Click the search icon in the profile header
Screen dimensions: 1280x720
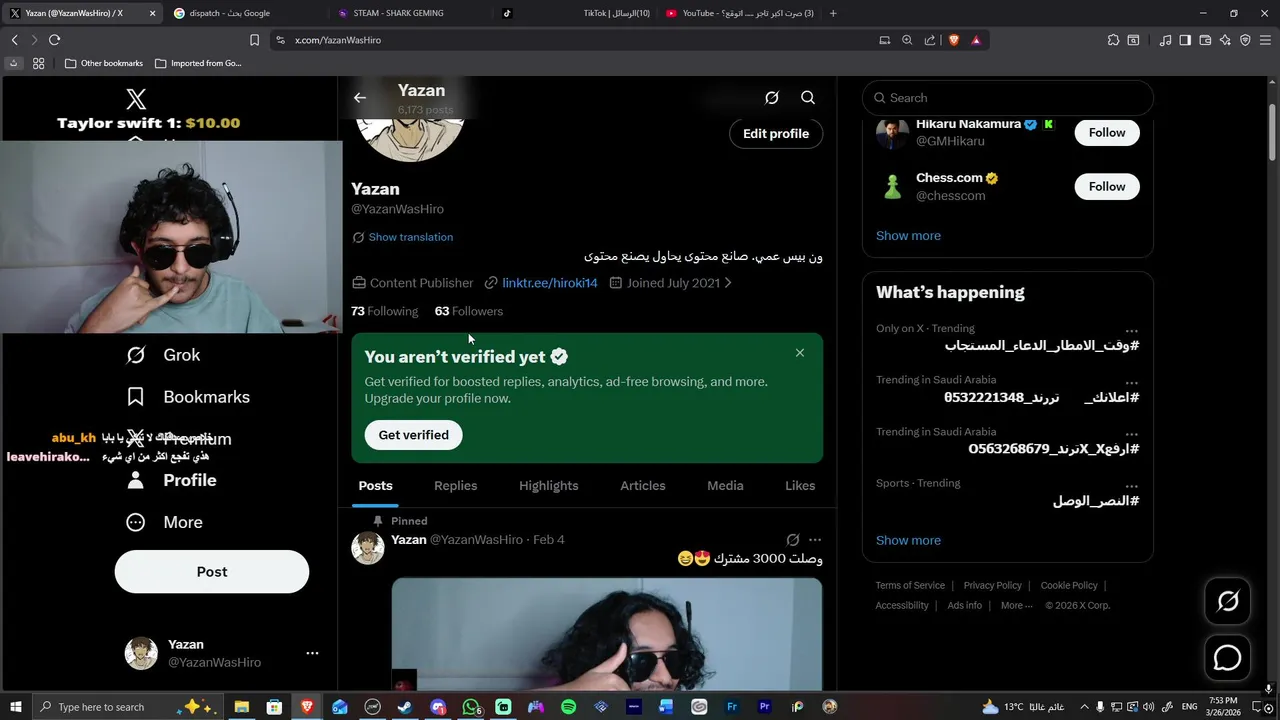[x=808, y=98]
